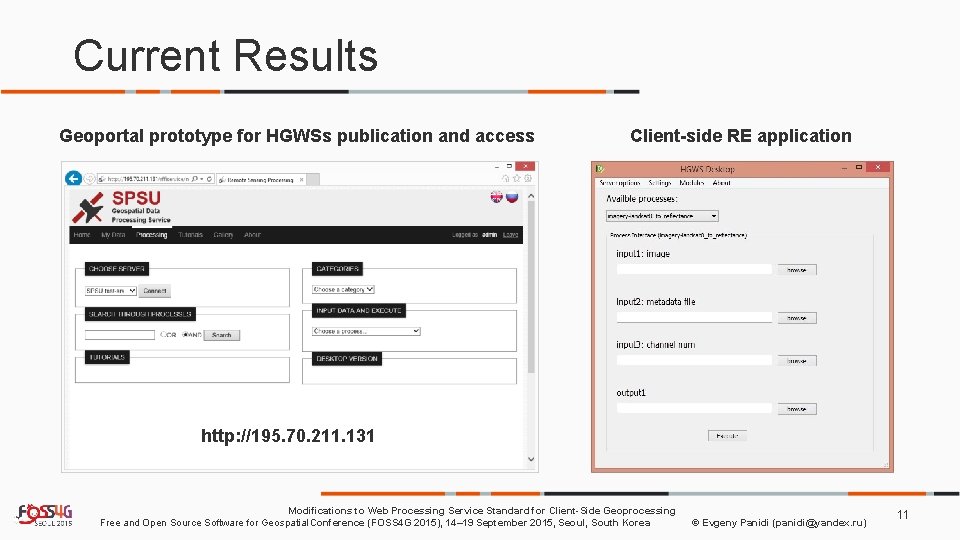Close the browser window
Screen dimensions: 960x540
(525, 167)
